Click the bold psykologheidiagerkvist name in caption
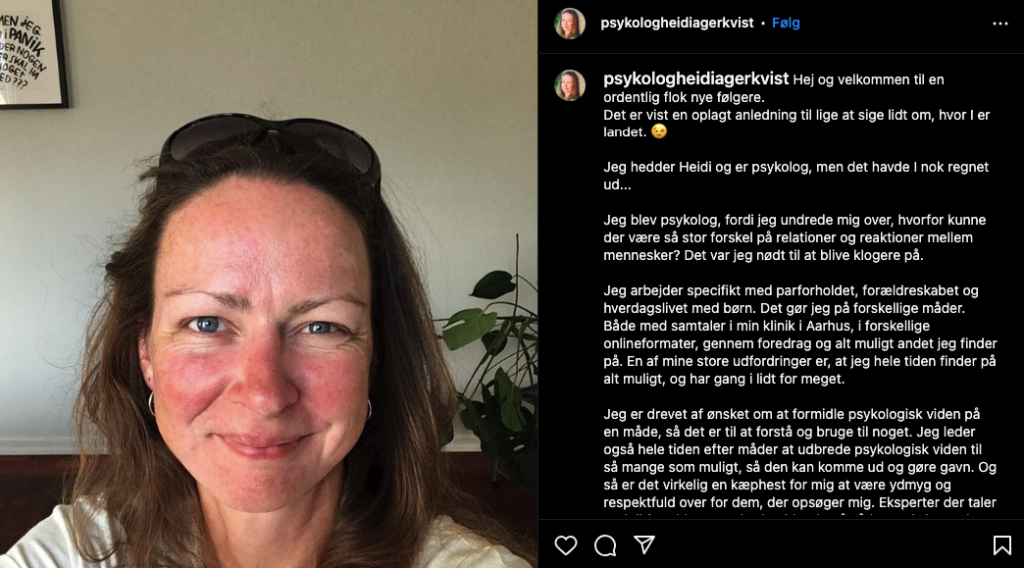This screenshot has height=568, width=1024. pos(696,79)
